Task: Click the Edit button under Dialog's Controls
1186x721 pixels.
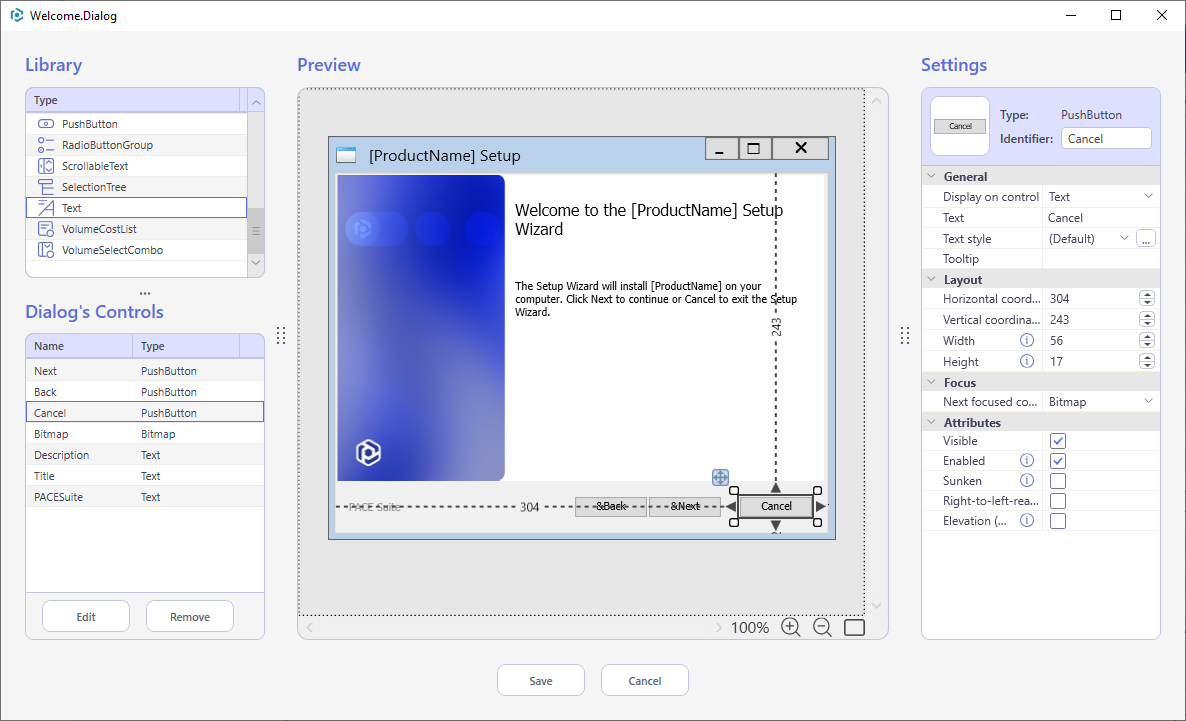Action: click(x=85, y=617)
